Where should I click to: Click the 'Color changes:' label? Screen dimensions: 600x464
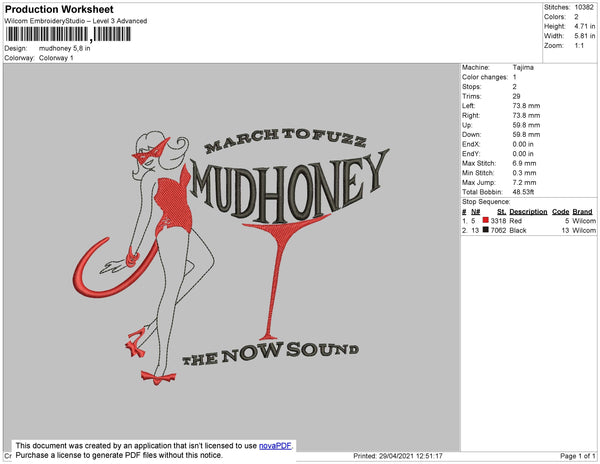point(485,77)
